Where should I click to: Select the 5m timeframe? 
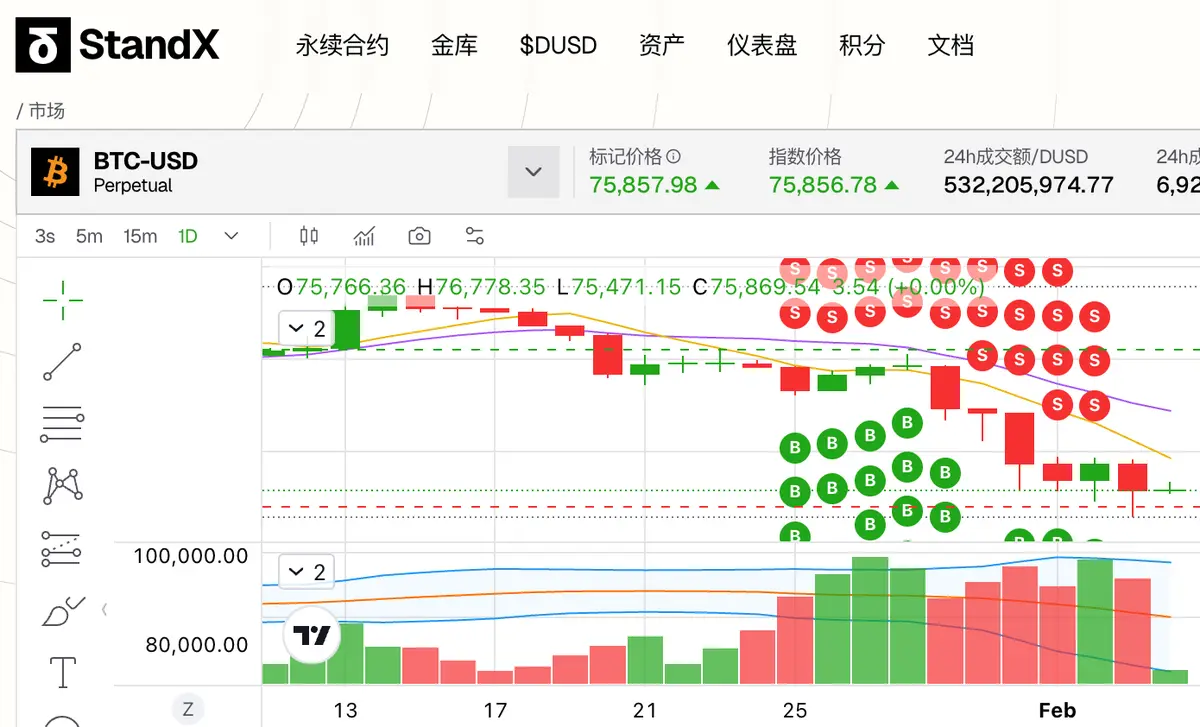tap(89, 236)
